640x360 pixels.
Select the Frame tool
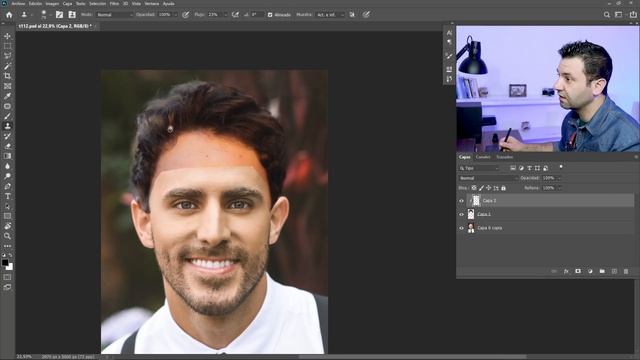[x=7, y=86]
